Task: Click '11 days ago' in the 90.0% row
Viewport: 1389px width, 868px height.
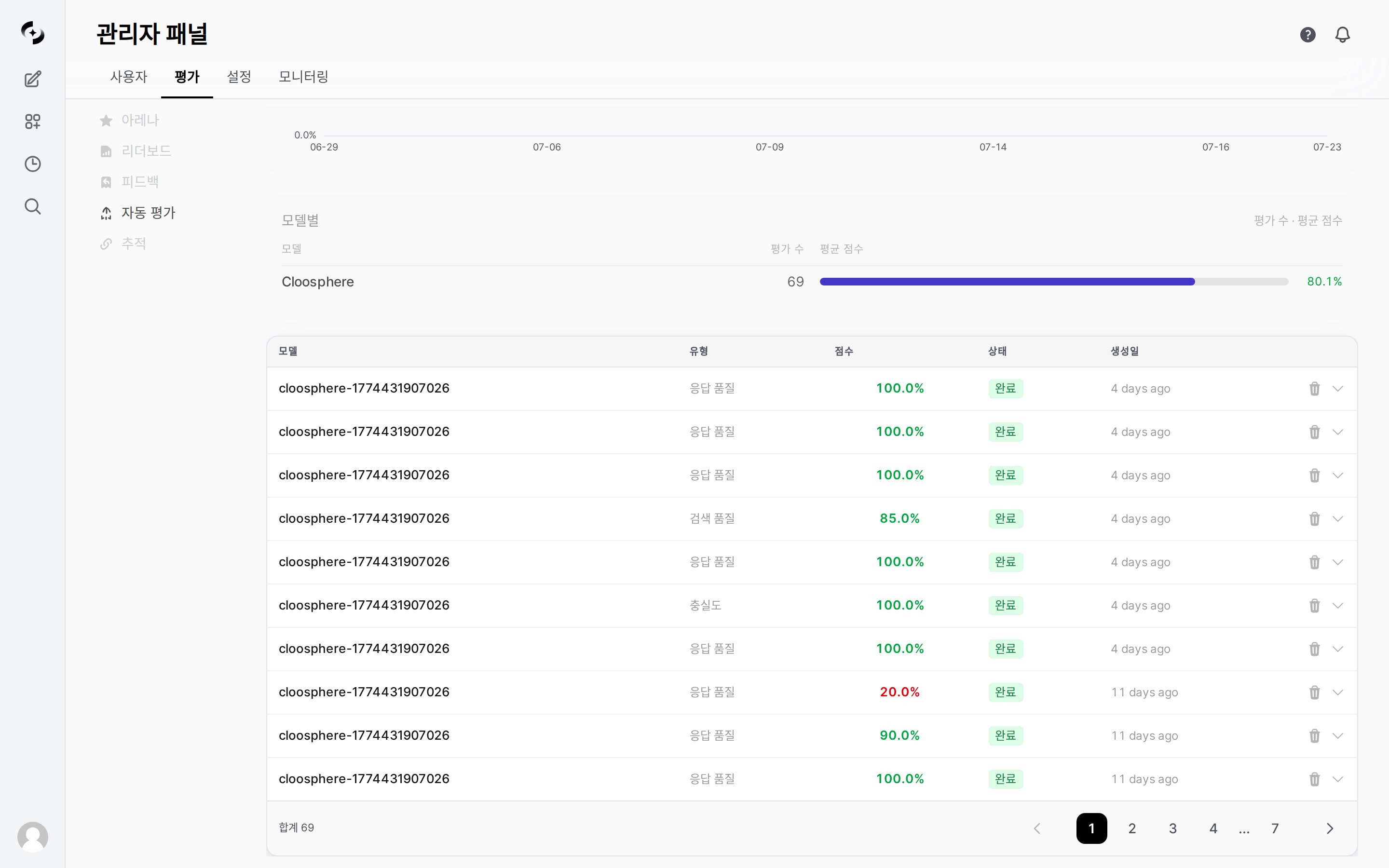Action: (1144, 736)
